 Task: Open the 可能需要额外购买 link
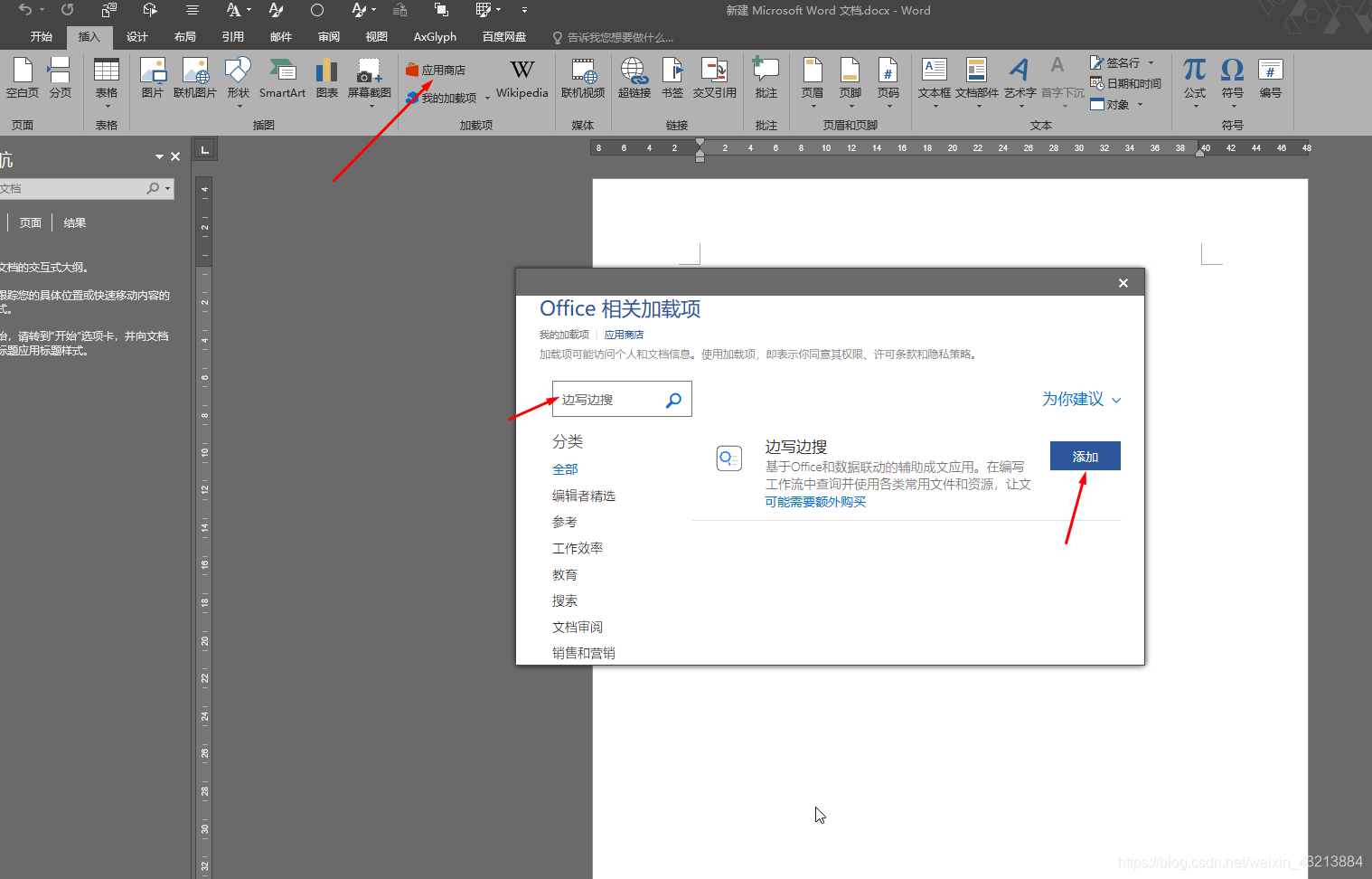pyautogui.click(x=815, y=502)
